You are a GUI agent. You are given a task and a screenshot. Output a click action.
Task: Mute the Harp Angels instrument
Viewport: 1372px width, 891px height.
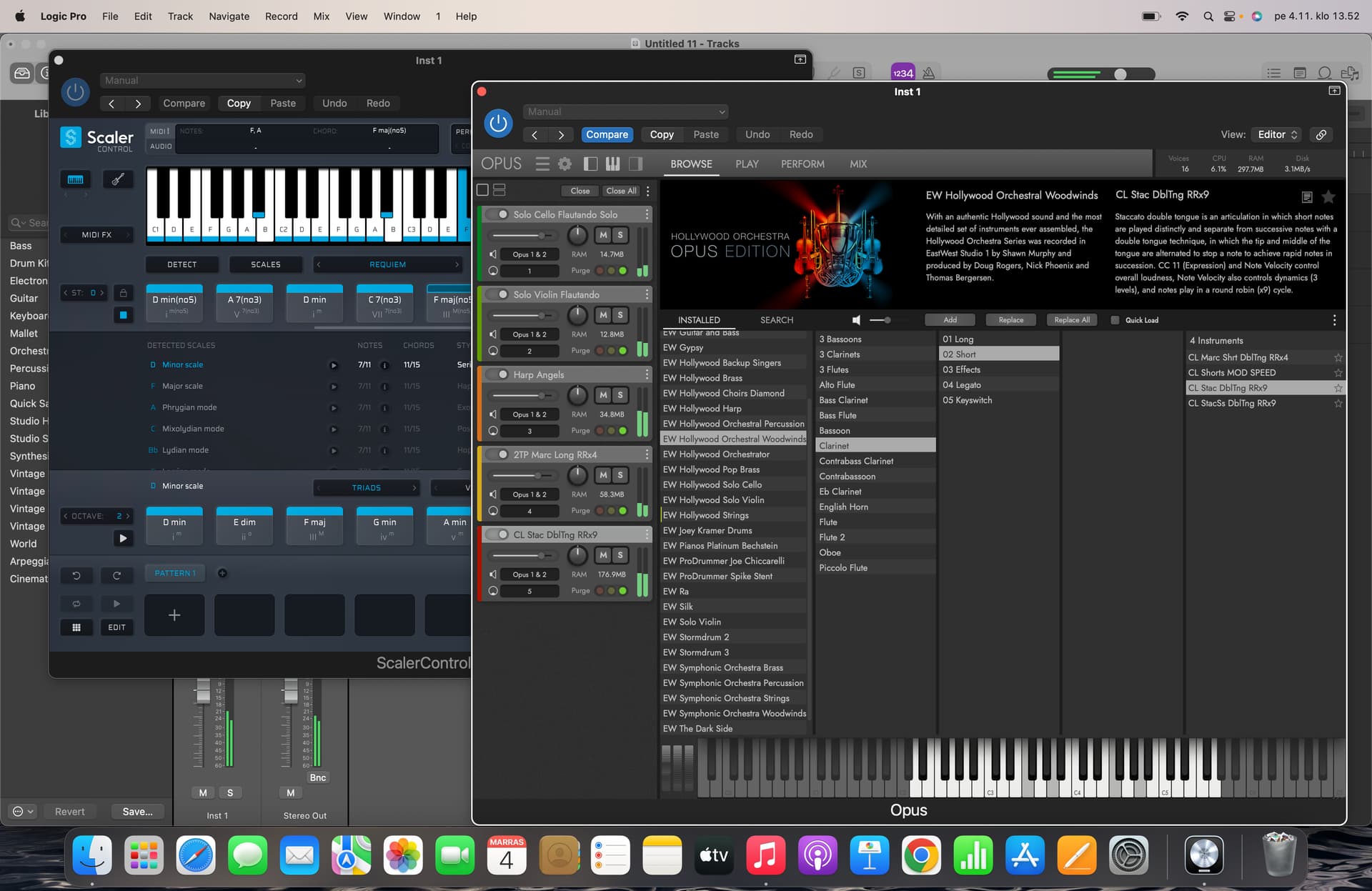point(603,395)
